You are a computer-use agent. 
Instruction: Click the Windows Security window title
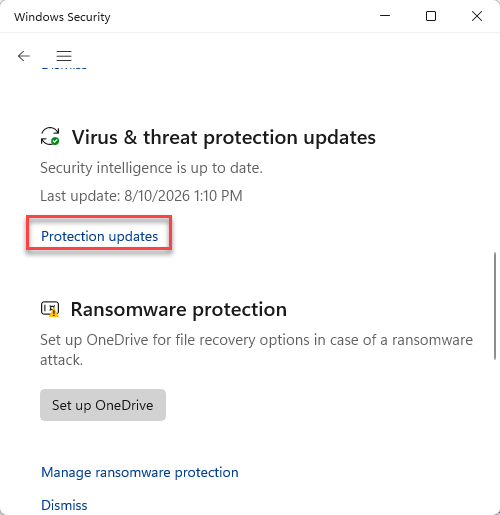[x=62, y=17]
